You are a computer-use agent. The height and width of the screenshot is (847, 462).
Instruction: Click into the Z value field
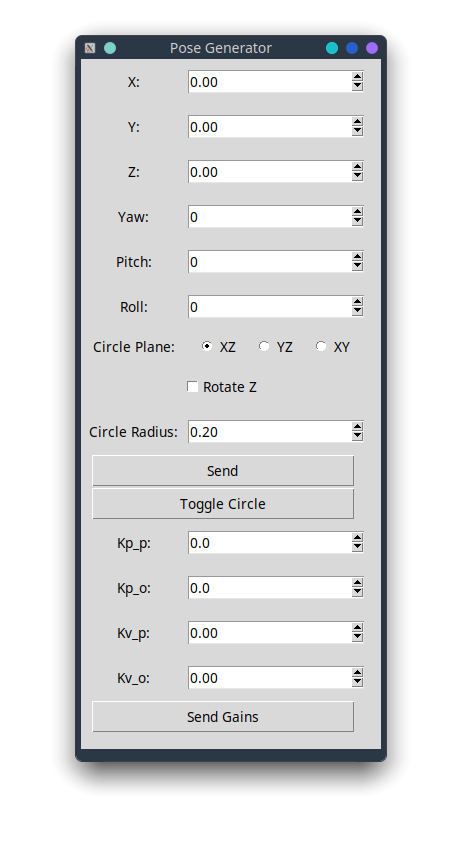(x=270, y=172)
